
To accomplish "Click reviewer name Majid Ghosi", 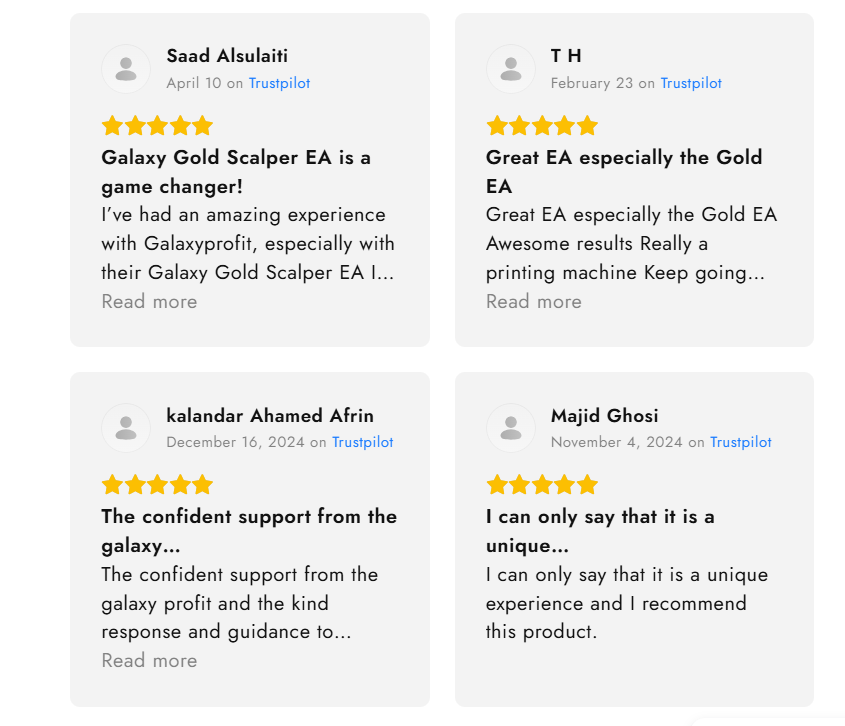I will (x=604, y=416).
